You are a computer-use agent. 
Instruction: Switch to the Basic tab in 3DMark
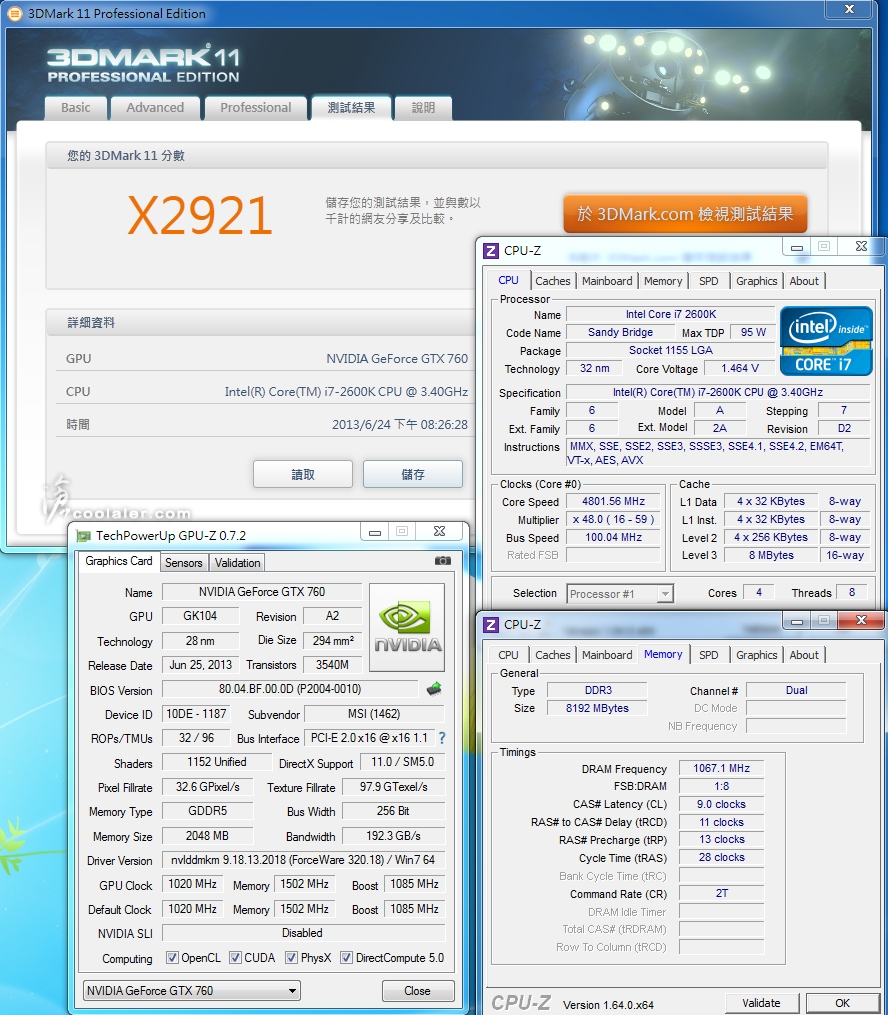click(x=76, y=108)
